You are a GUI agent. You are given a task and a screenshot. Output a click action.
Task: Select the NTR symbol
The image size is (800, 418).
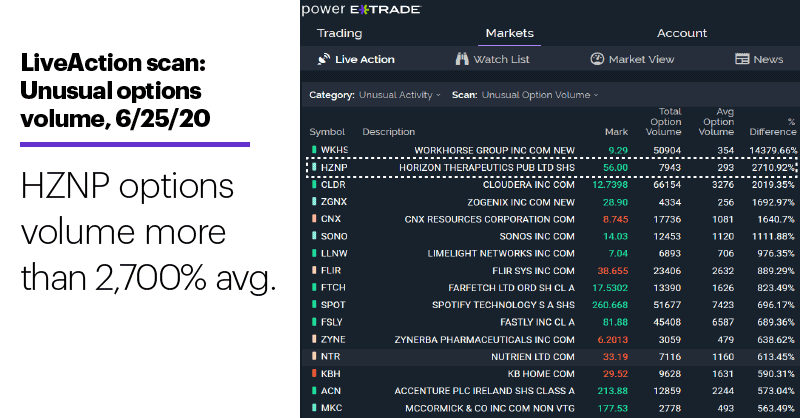click(330, 356)
